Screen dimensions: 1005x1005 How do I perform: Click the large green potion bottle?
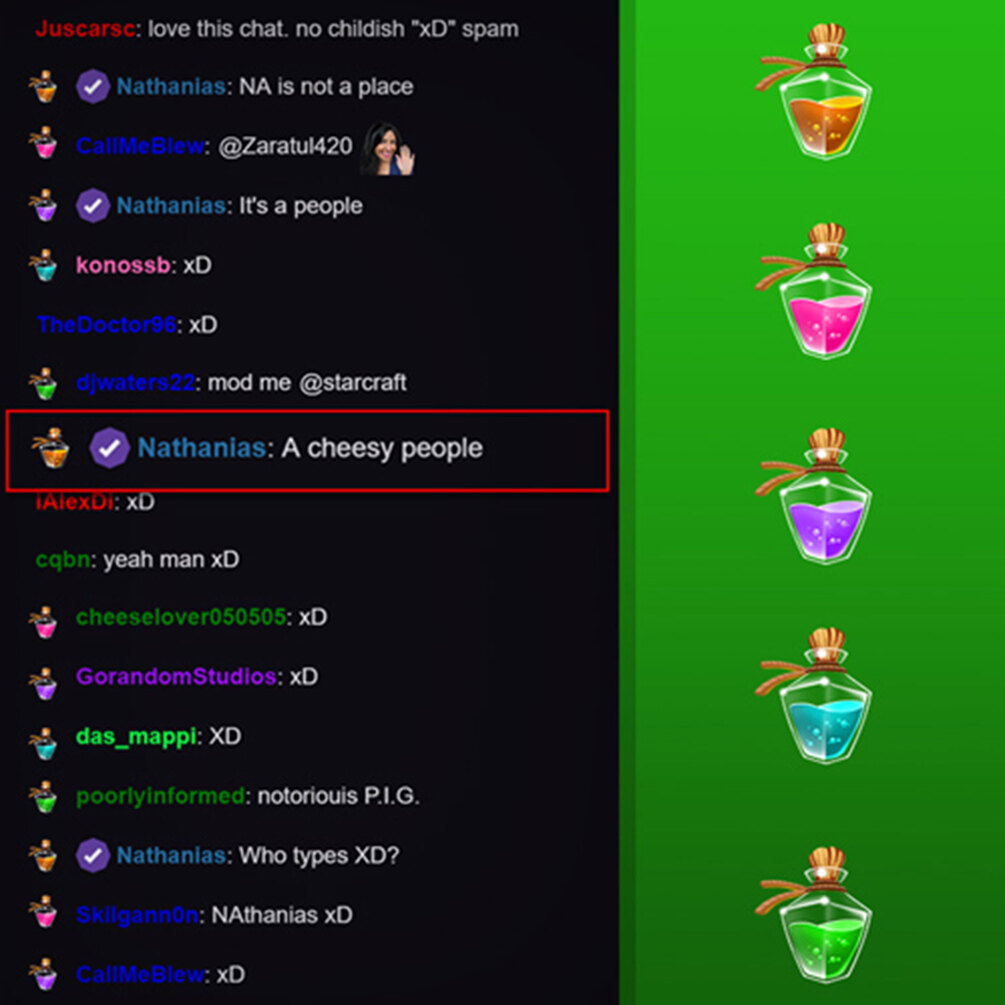(x=815, y=915)
